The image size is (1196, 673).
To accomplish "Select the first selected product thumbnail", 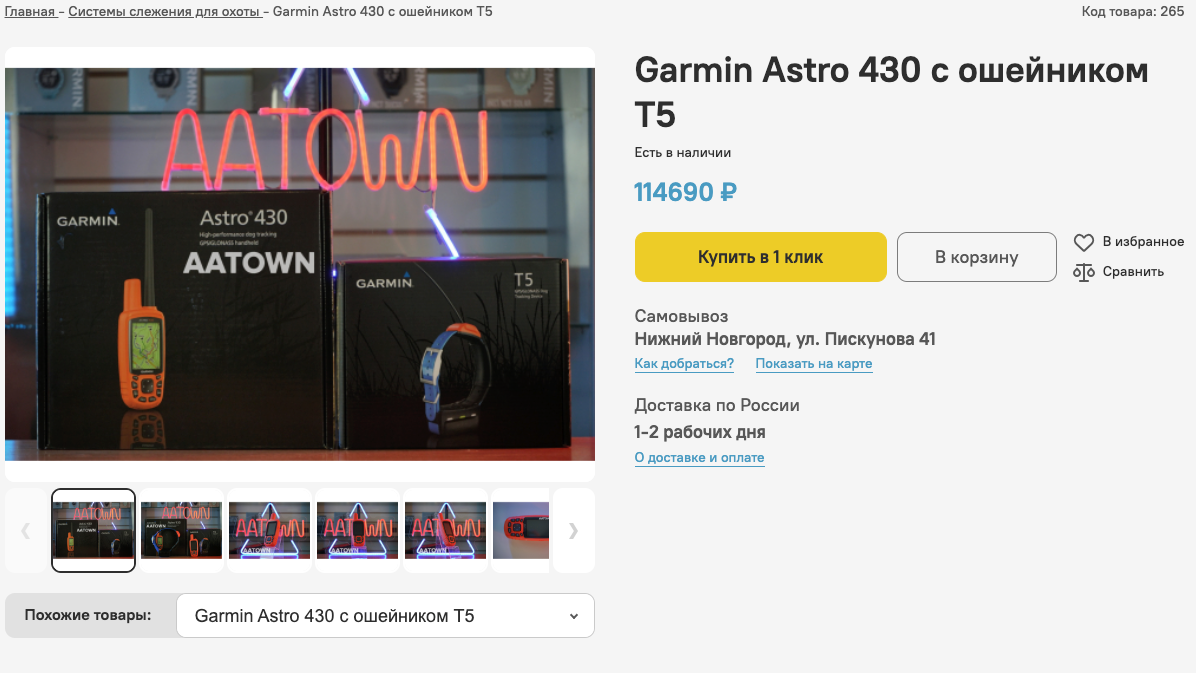I will coord(93,530).
